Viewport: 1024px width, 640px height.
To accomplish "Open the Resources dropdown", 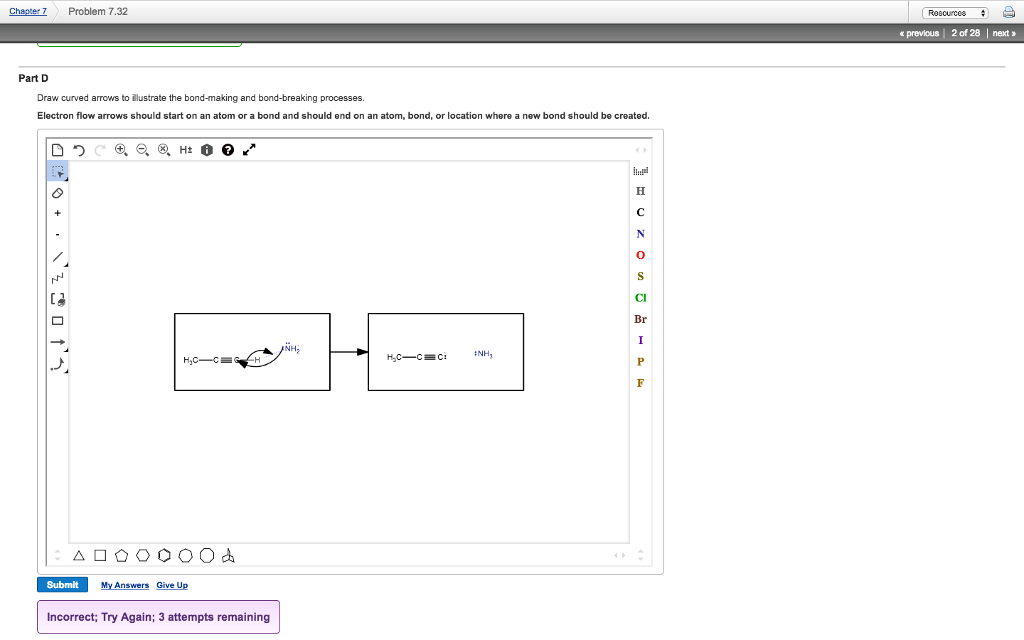I will pos(952,12).
